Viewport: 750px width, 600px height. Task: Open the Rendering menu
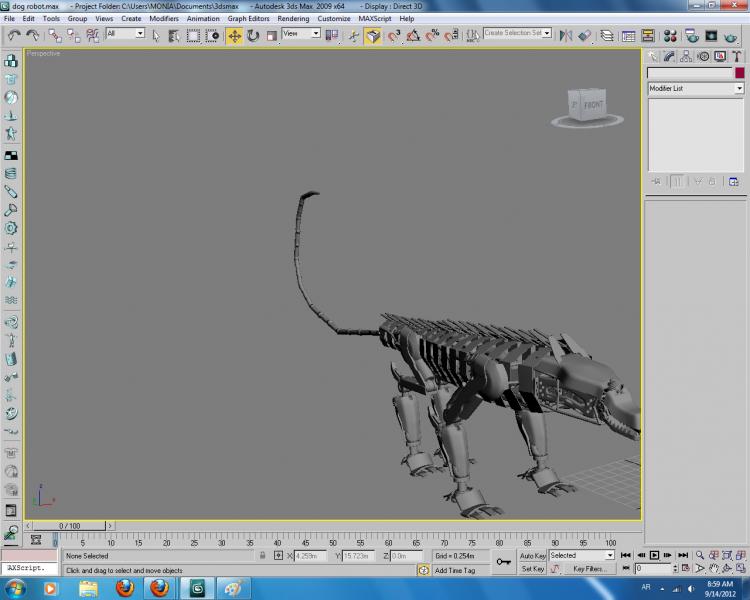293,18
